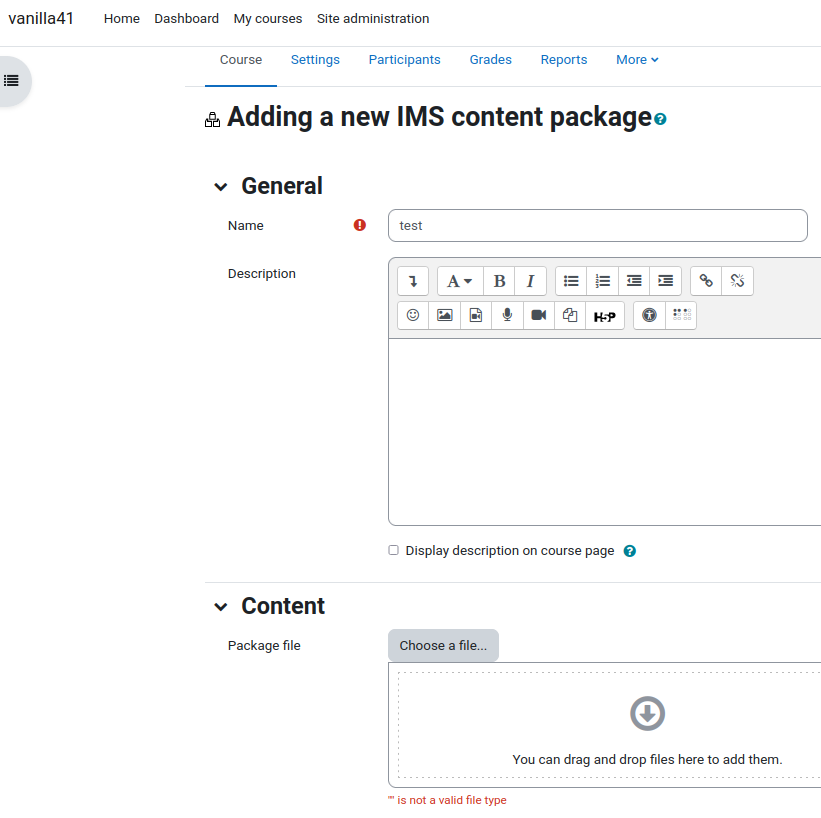Click the download arrow in drop zone

pos(648,713)
